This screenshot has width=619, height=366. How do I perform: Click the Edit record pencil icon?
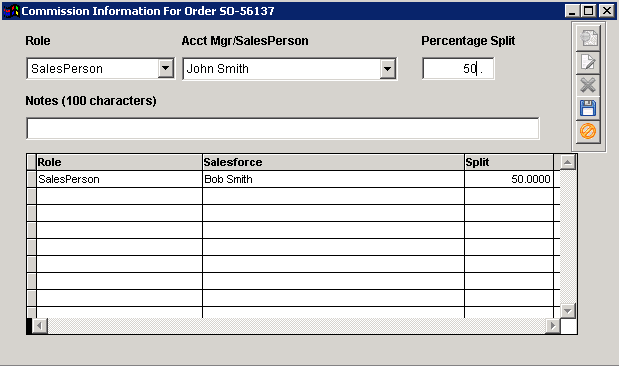tap(588, 62)
